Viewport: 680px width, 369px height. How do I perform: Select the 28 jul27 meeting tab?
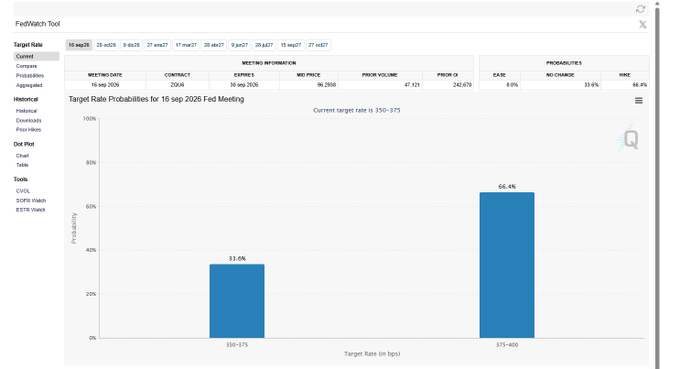(x=264, y=45)
